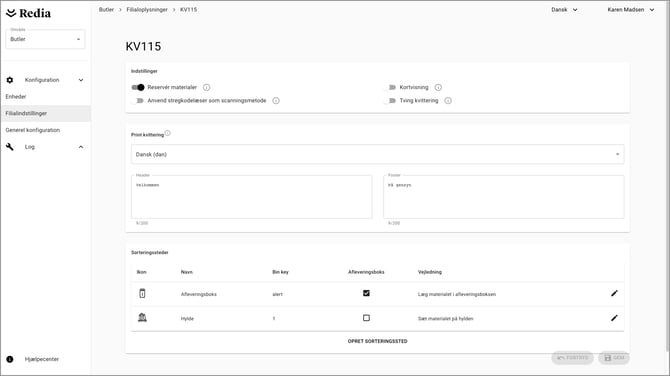This screenshot has height=376, width=670.
Task: Click 'Sæt materialet på hylden' text
Action: pos(445,319)
